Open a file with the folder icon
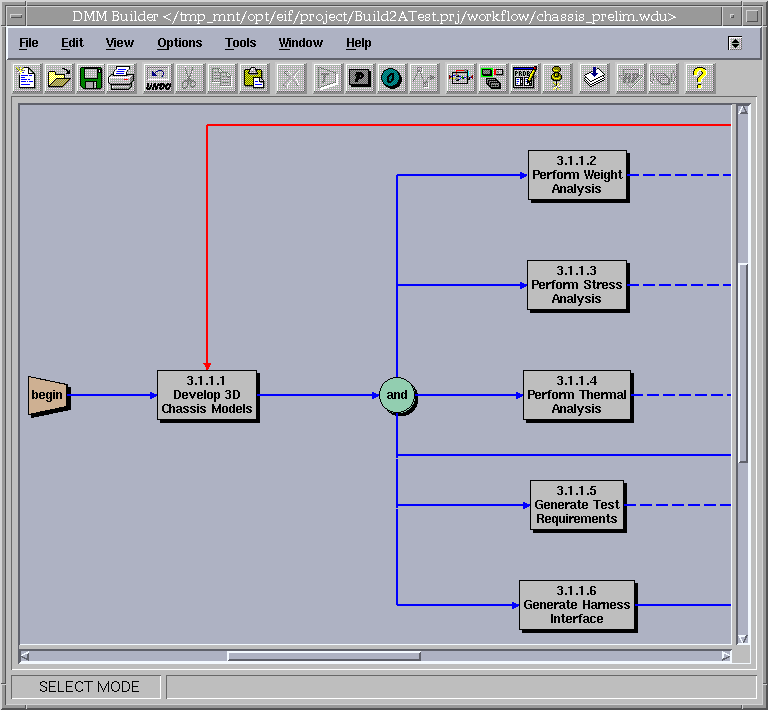Screen dimensions: 768x710 59,78
